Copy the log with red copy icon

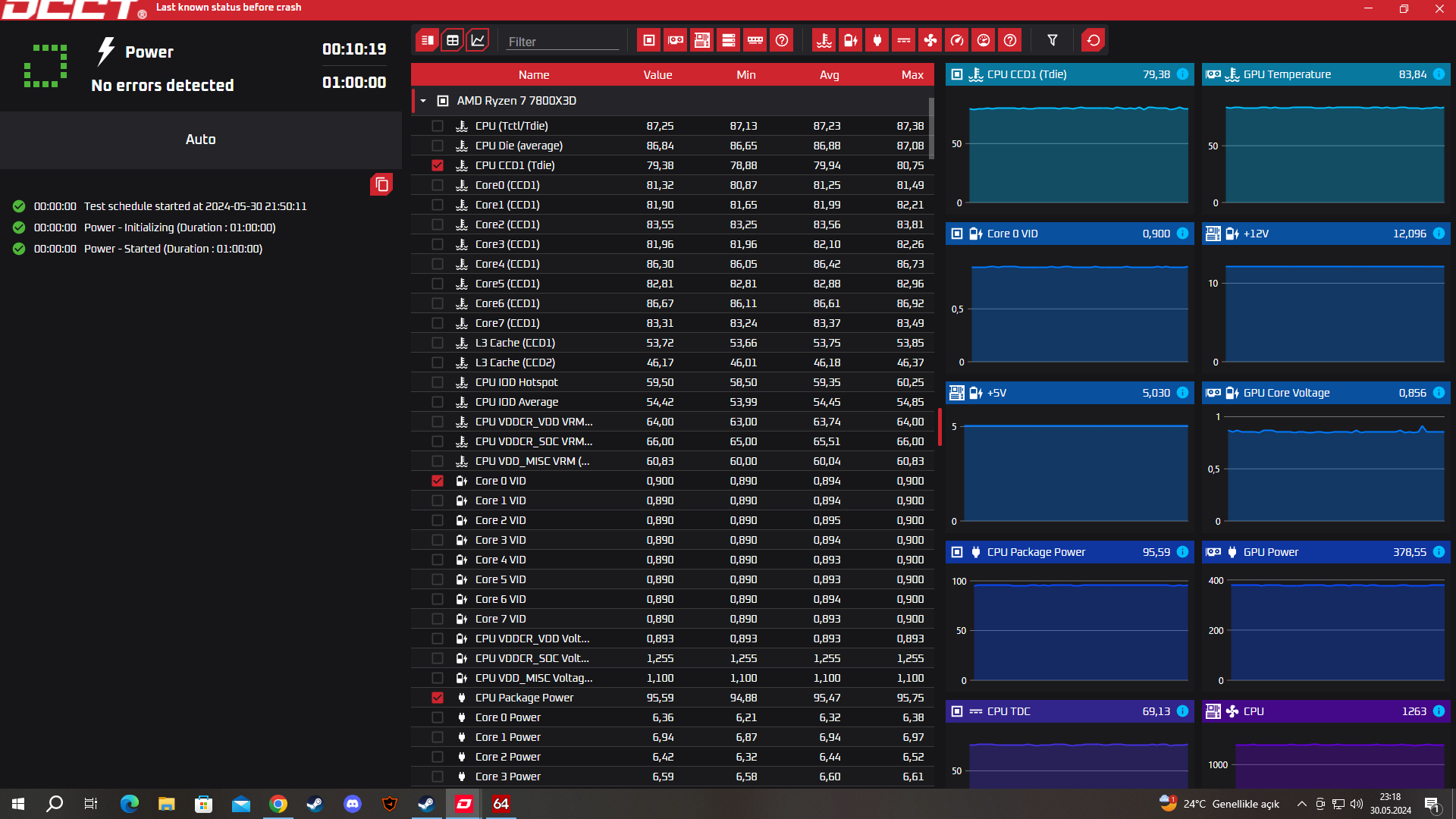(x=381, y=184)
